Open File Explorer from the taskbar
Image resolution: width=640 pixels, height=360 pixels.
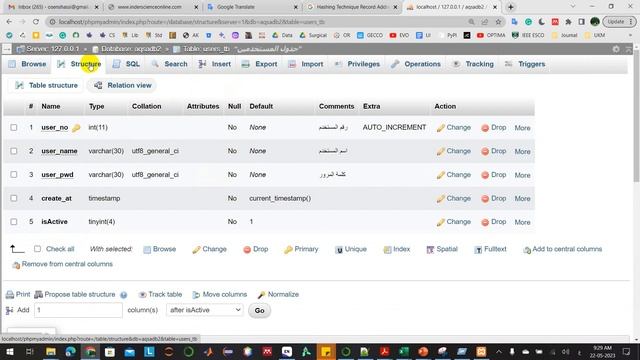(51, 351)
